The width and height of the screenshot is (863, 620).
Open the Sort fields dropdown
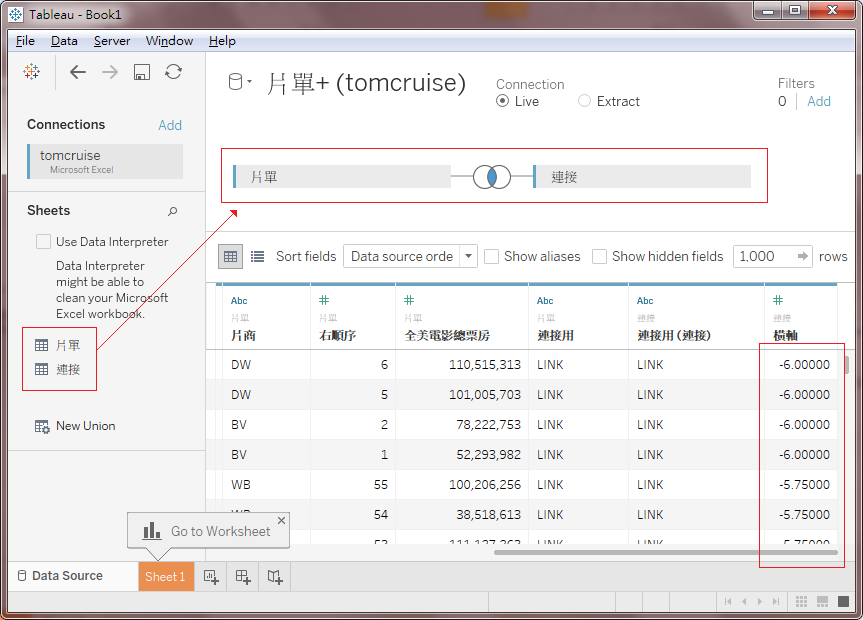point(410,256)
